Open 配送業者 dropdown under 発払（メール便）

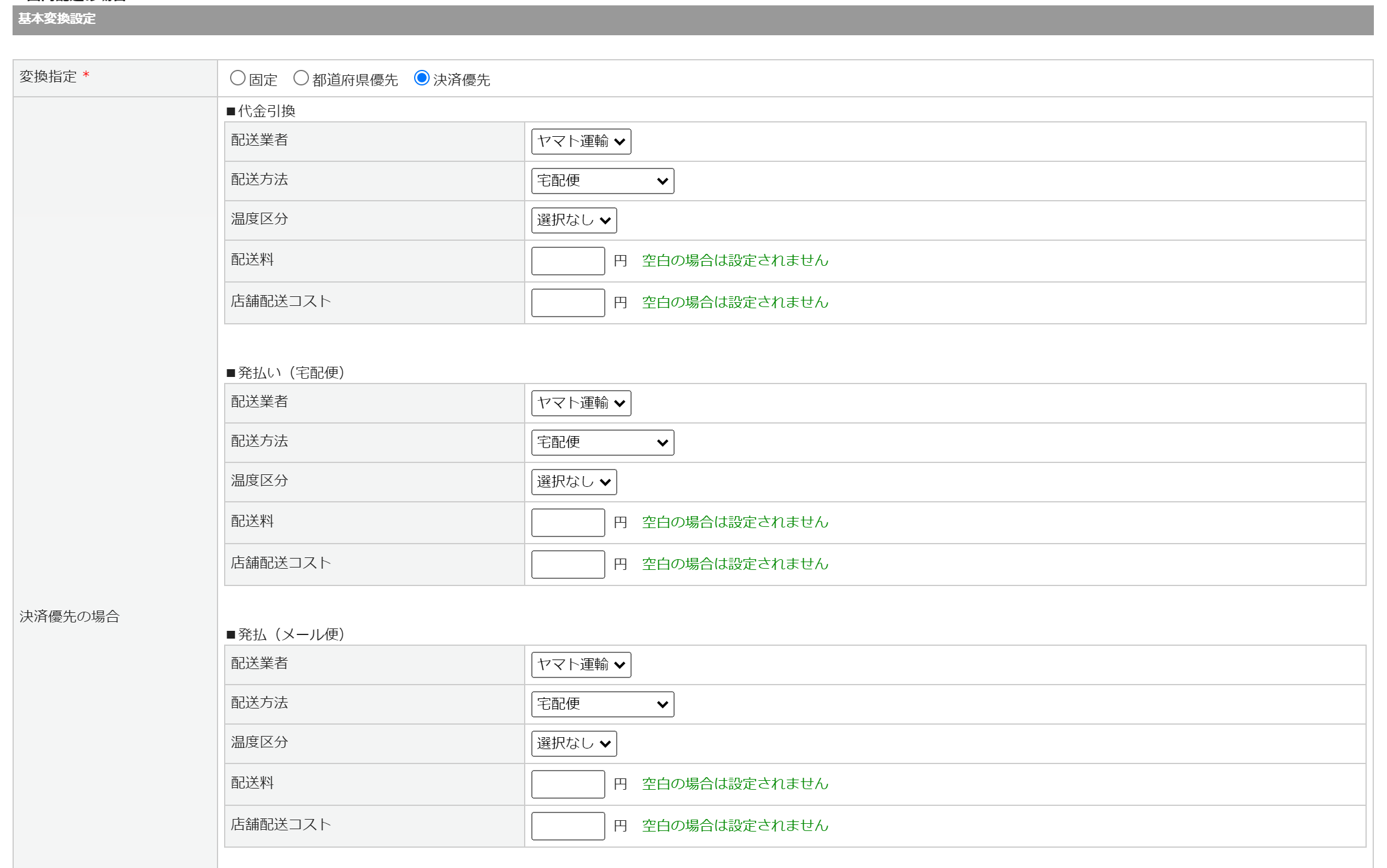pos(580,665)
